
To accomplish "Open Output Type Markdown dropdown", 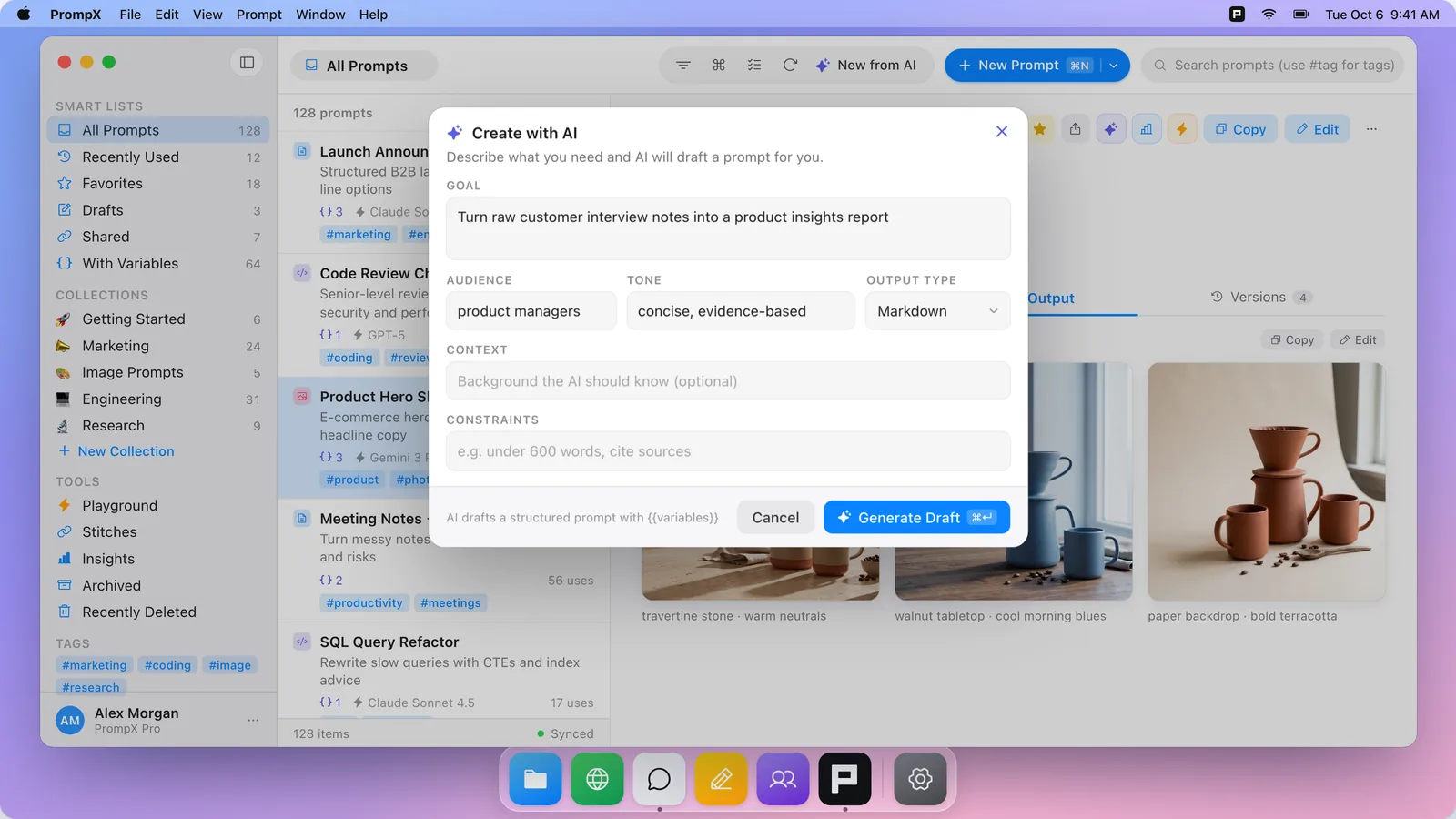I will pos(937,311).
